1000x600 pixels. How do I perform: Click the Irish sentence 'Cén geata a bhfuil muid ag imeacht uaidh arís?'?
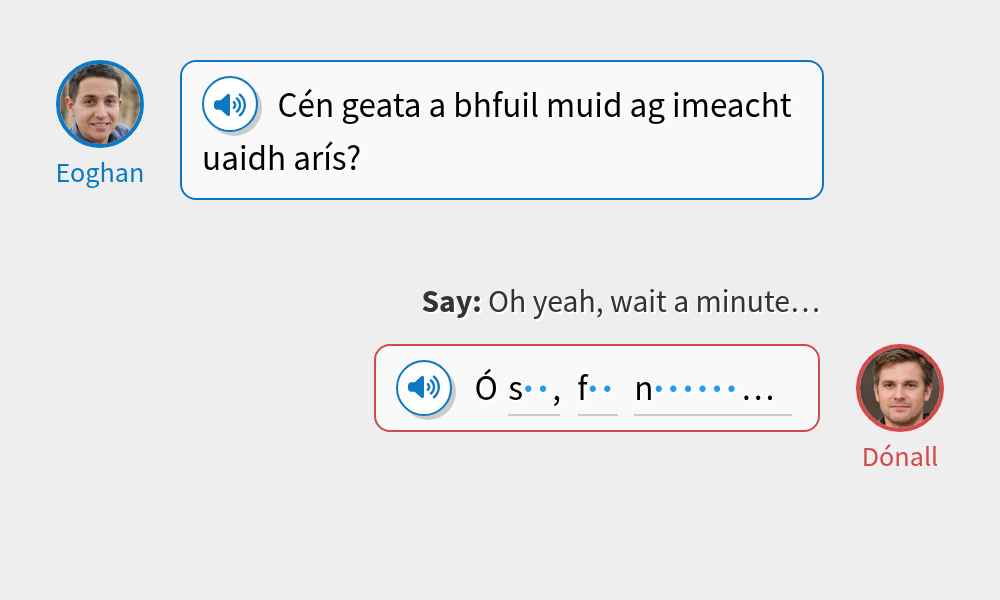pos(530,104)
